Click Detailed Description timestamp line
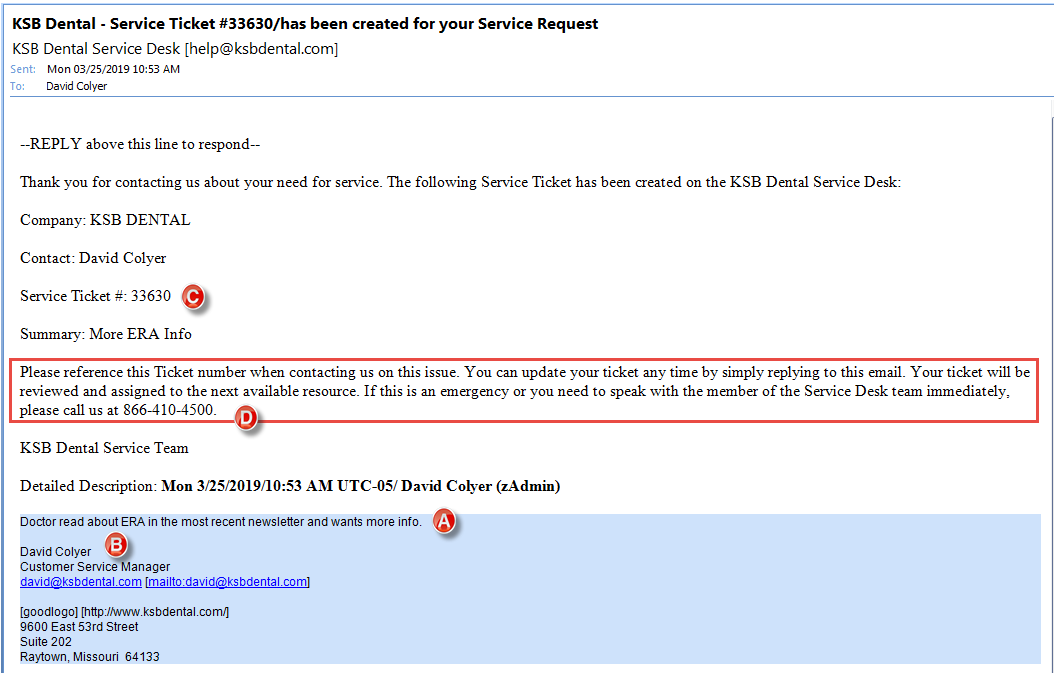 point(290,485)
